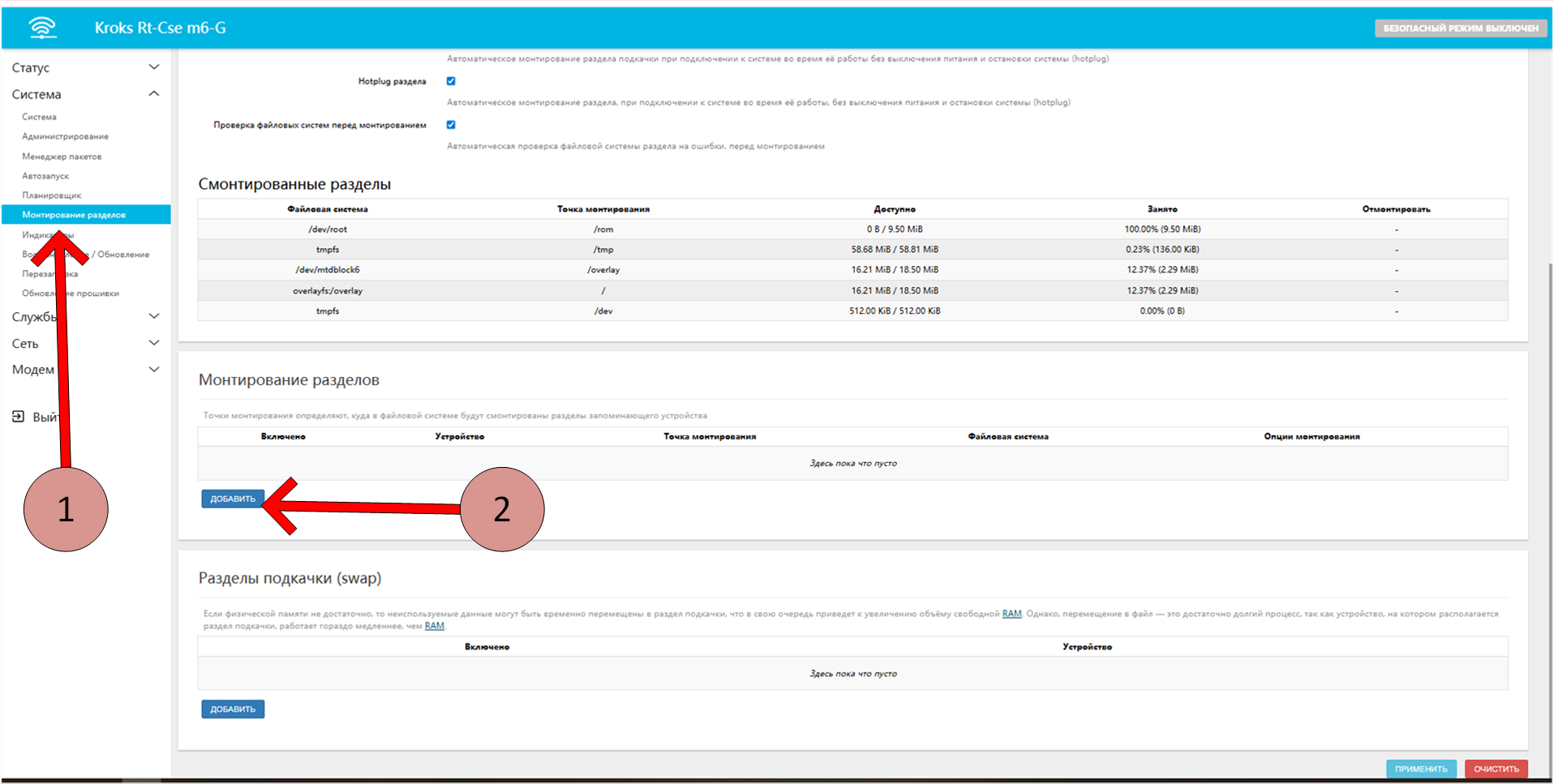This screenshot has width=1554, height=784.
Task: Expand the Сеть section chevron
Action: [x=154, y=343]
